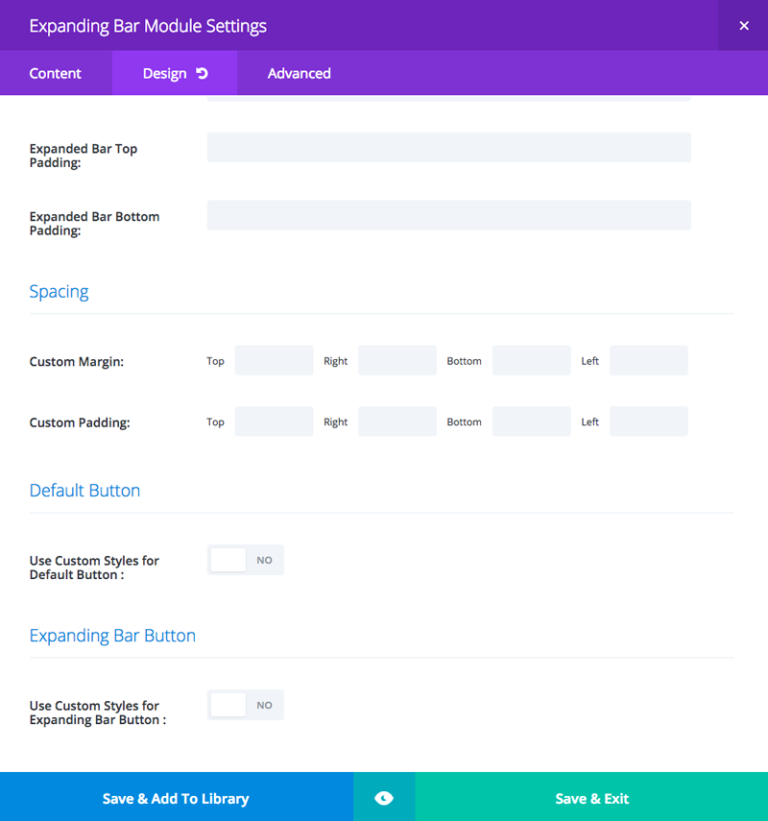768x821 pixels.
Task: Click the Custom Padding Bottom field
Action: [531, 422]
